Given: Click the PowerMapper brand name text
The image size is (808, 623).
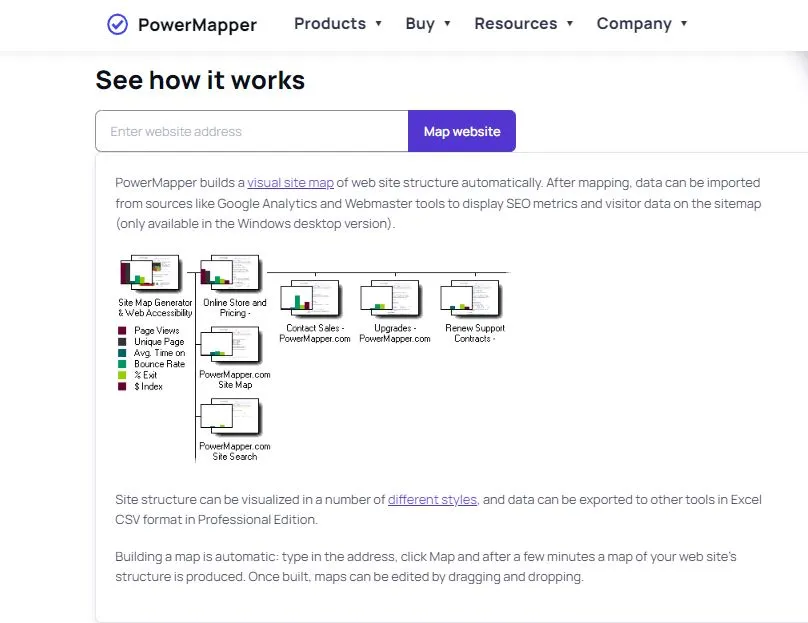Looking at the screenshot, I should coord(197,25).
